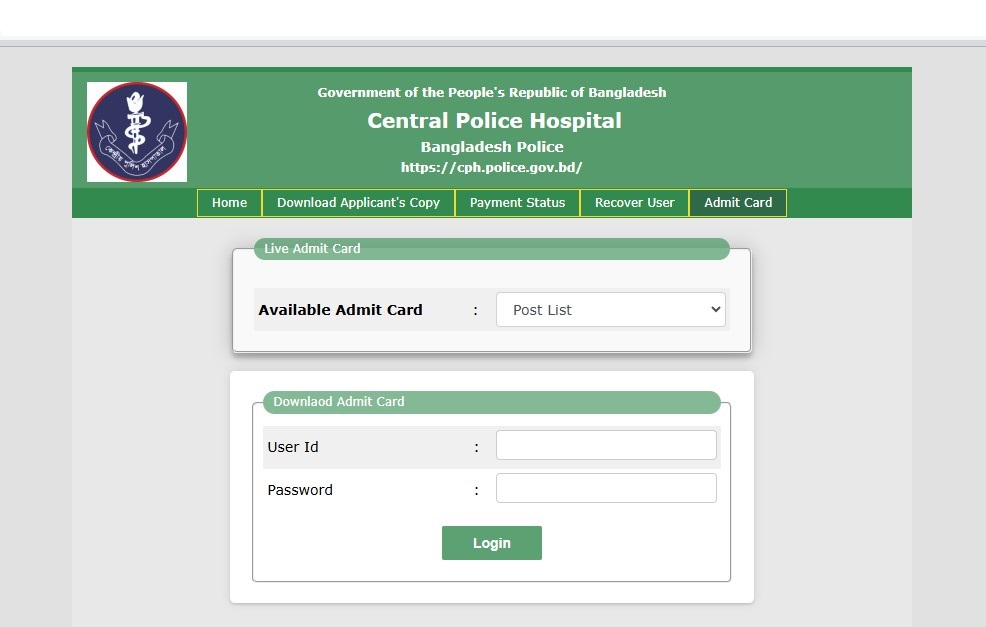986x627 pixels.
Task: Click the Central Police Hospital emblem logo
Action: click(136, 132)
